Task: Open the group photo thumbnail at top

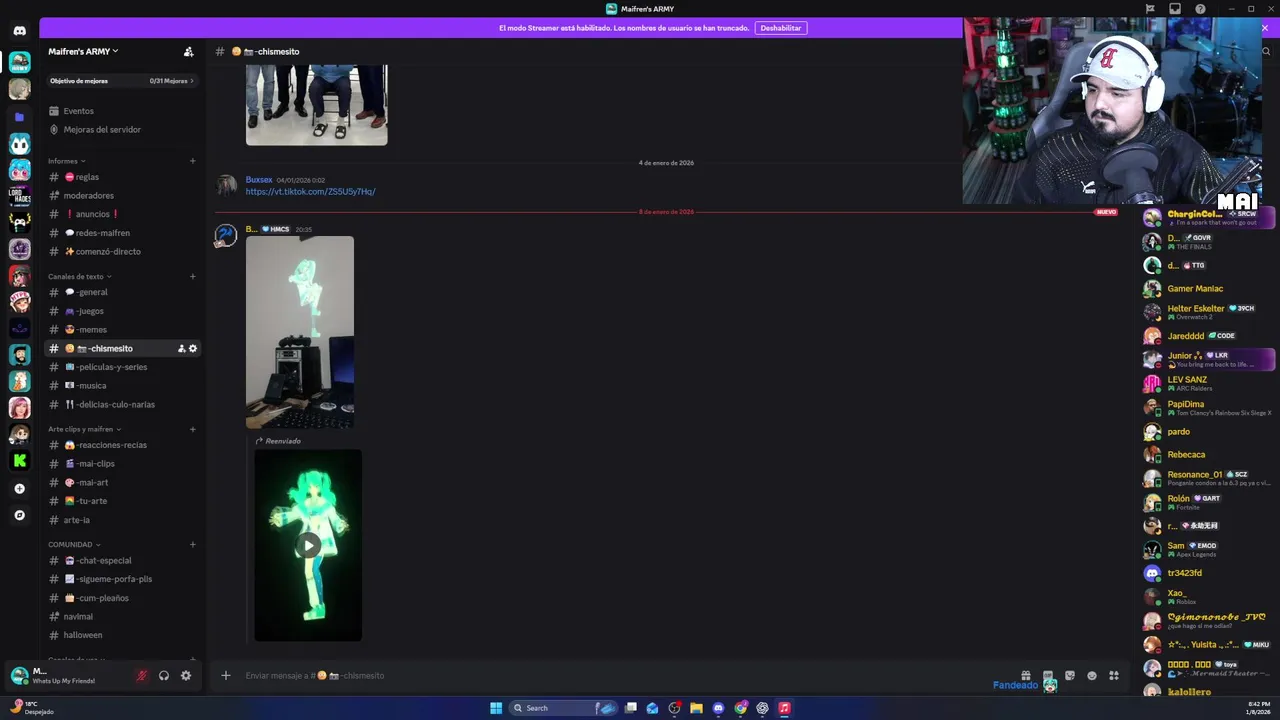Action: pos(316,105)
